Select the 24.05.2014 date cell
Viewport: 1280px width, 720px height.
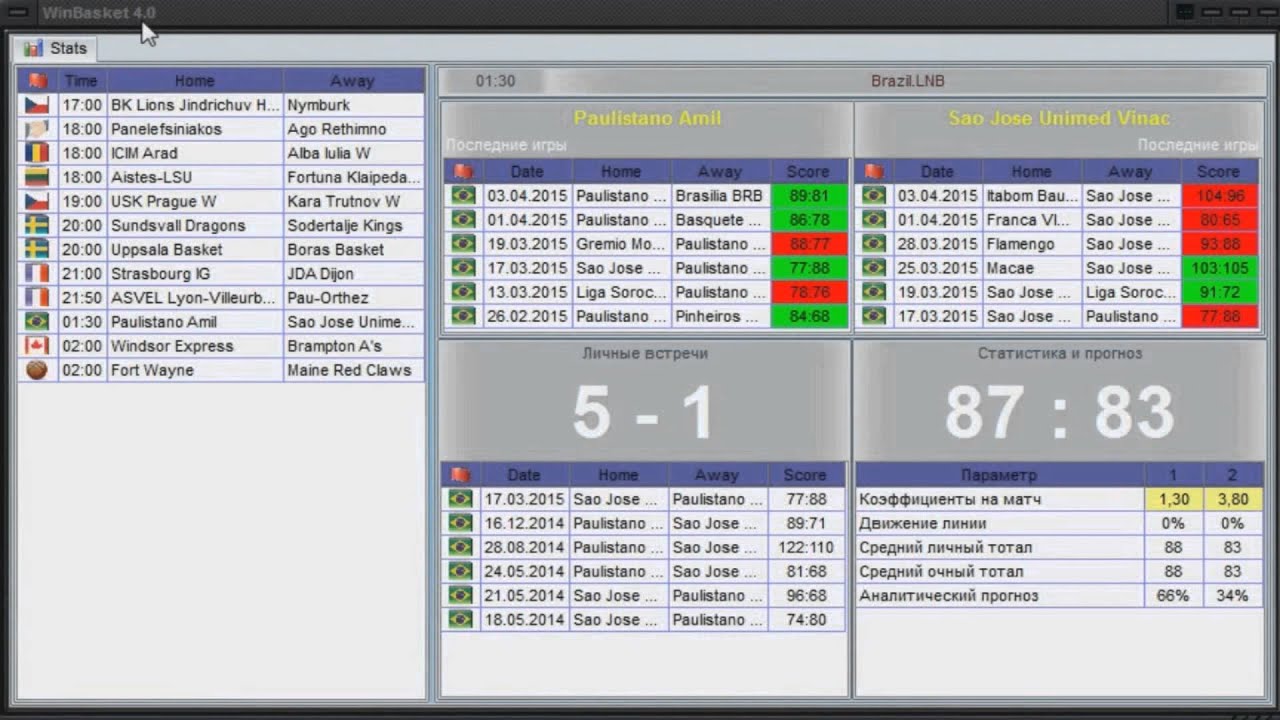(x=524, y=571)
